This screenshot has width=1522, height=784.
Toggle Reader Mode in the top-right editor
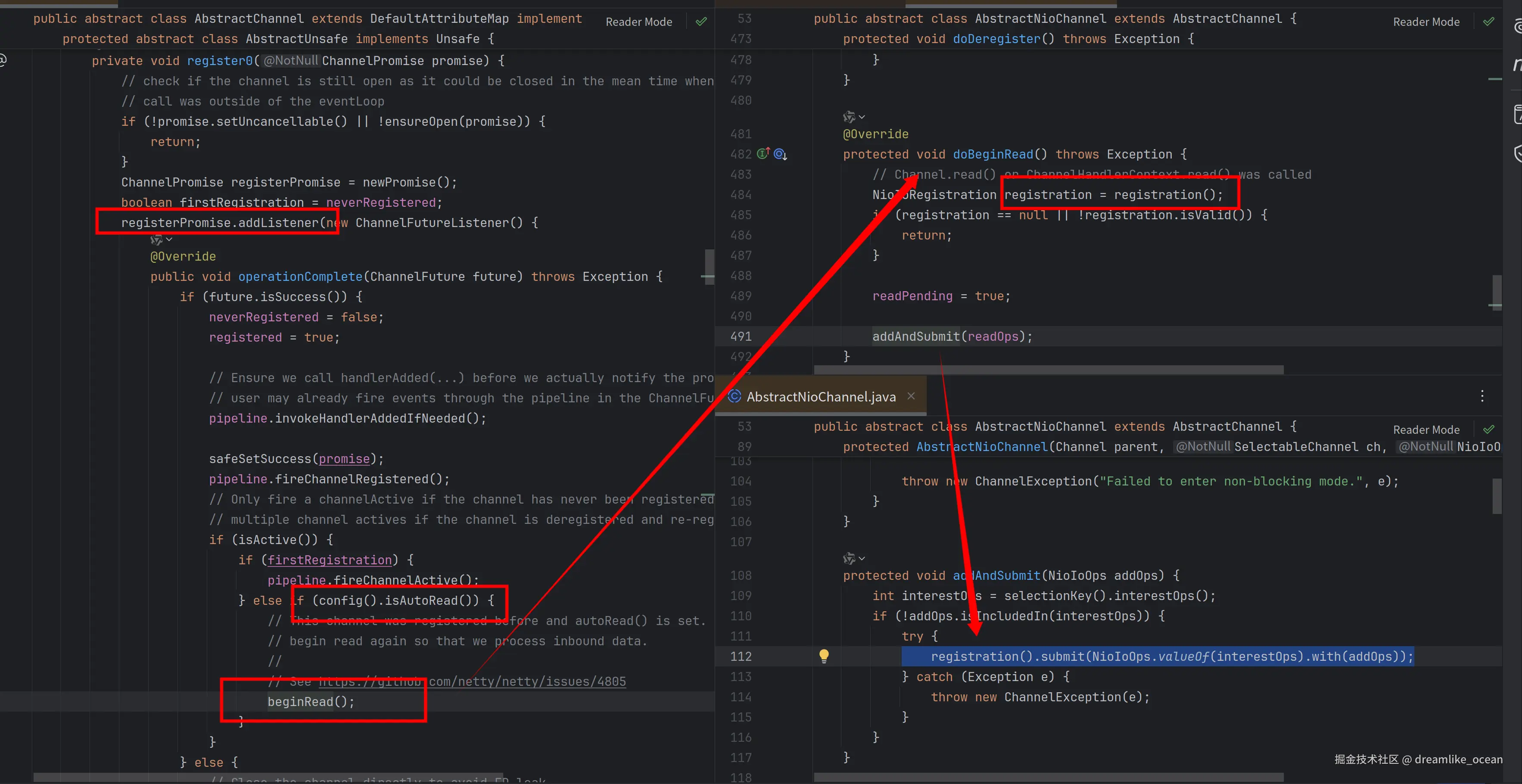(1426, 22)
